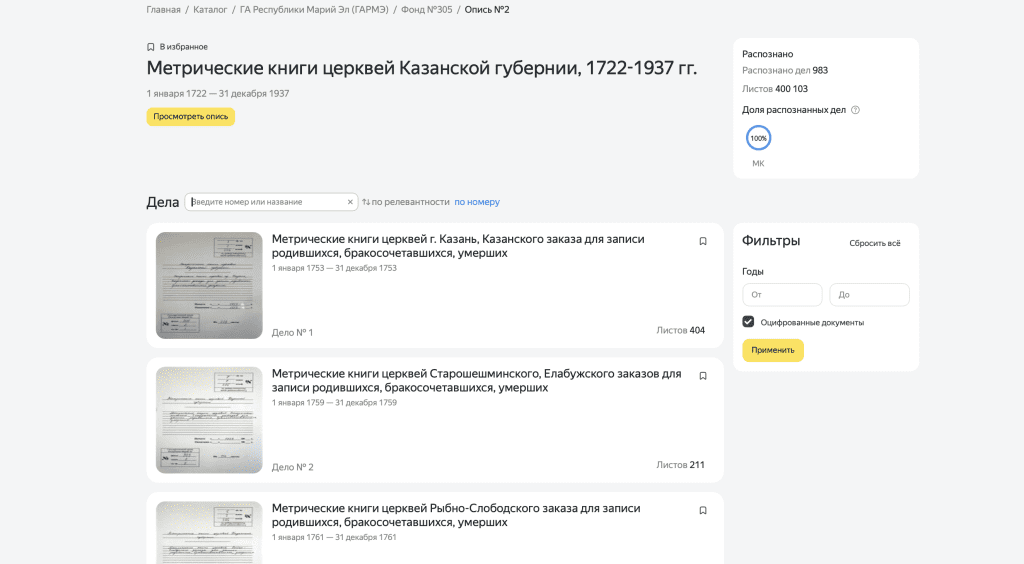Bookmark the Рыбно-Слободского metric book entry
1024x564 pixels.
coord(703,510)
